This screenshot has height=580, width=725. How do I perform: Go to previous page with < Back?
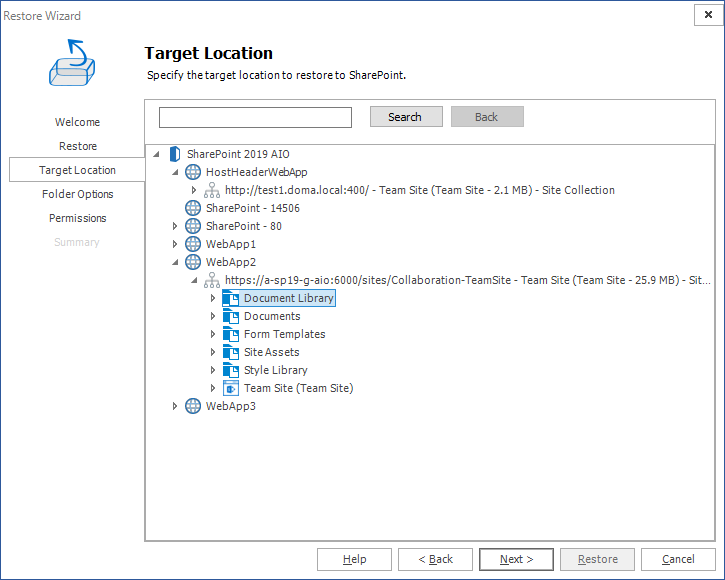435,559
